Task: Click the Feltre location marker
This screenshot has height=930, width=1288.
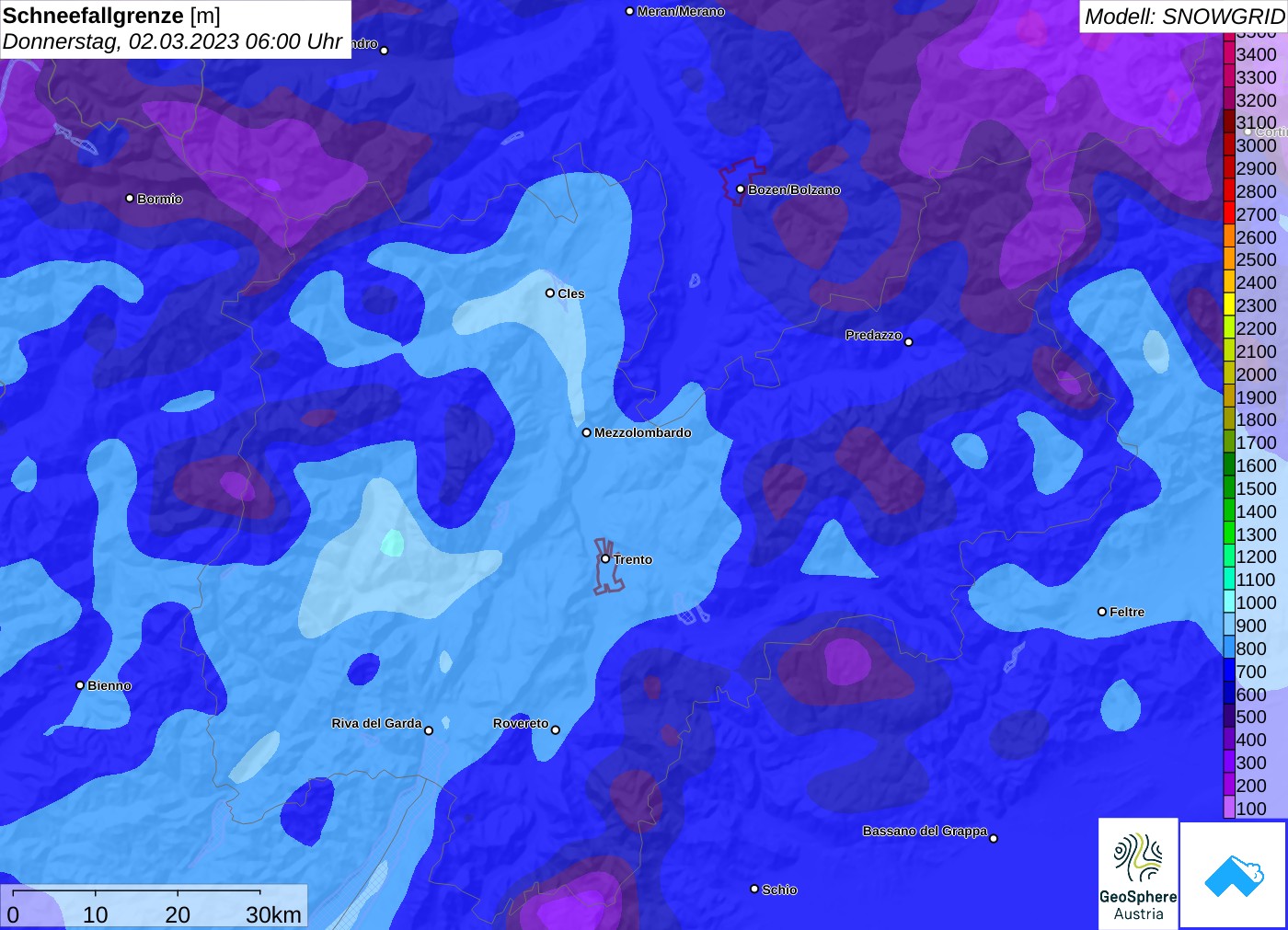Action: (1102, 612)
